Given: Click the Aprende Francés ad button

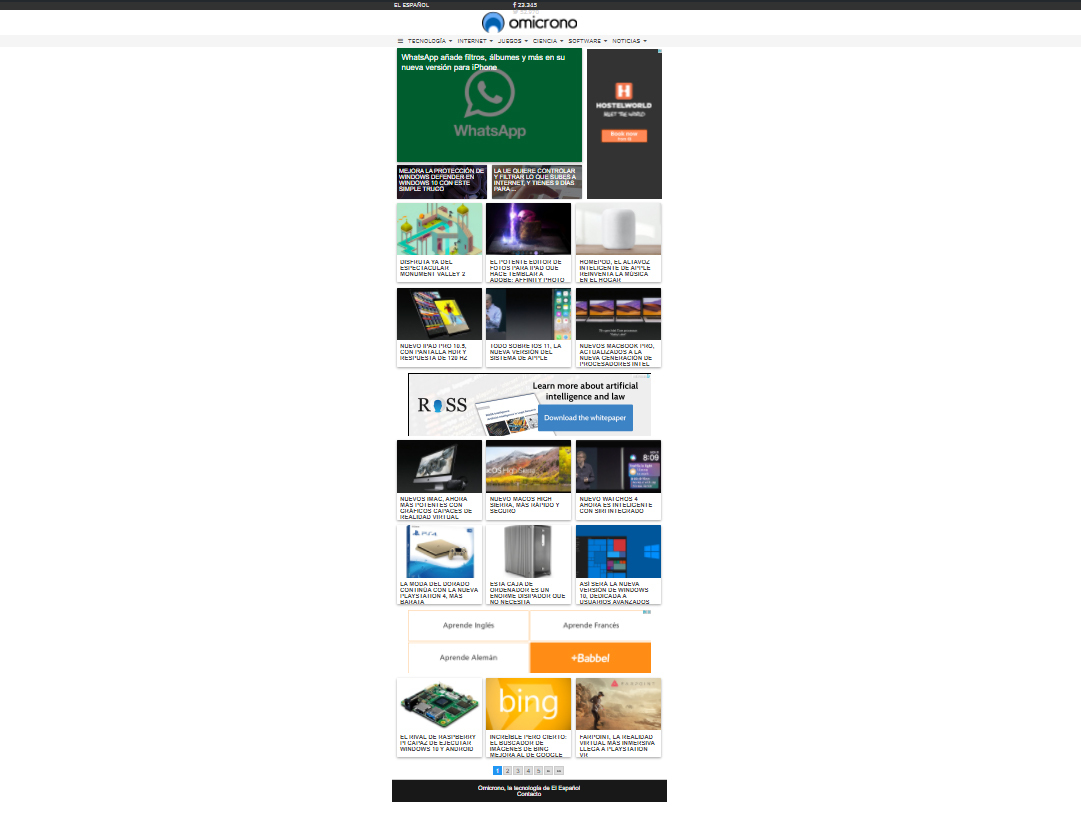Looking at the screenshot, I should [x=591, y=626].
